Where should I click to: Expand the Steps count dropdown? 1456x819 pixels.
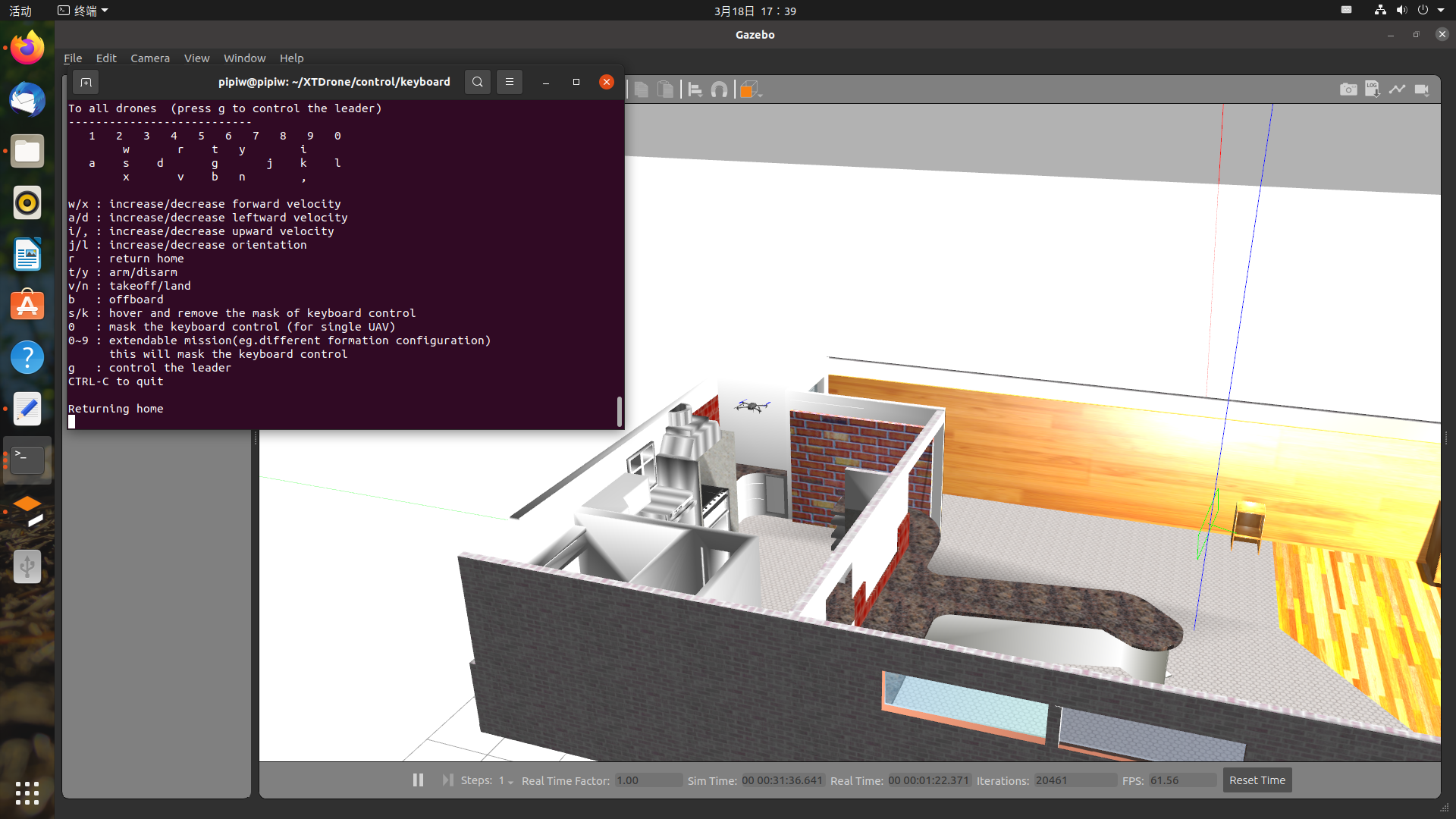point(506,781)
